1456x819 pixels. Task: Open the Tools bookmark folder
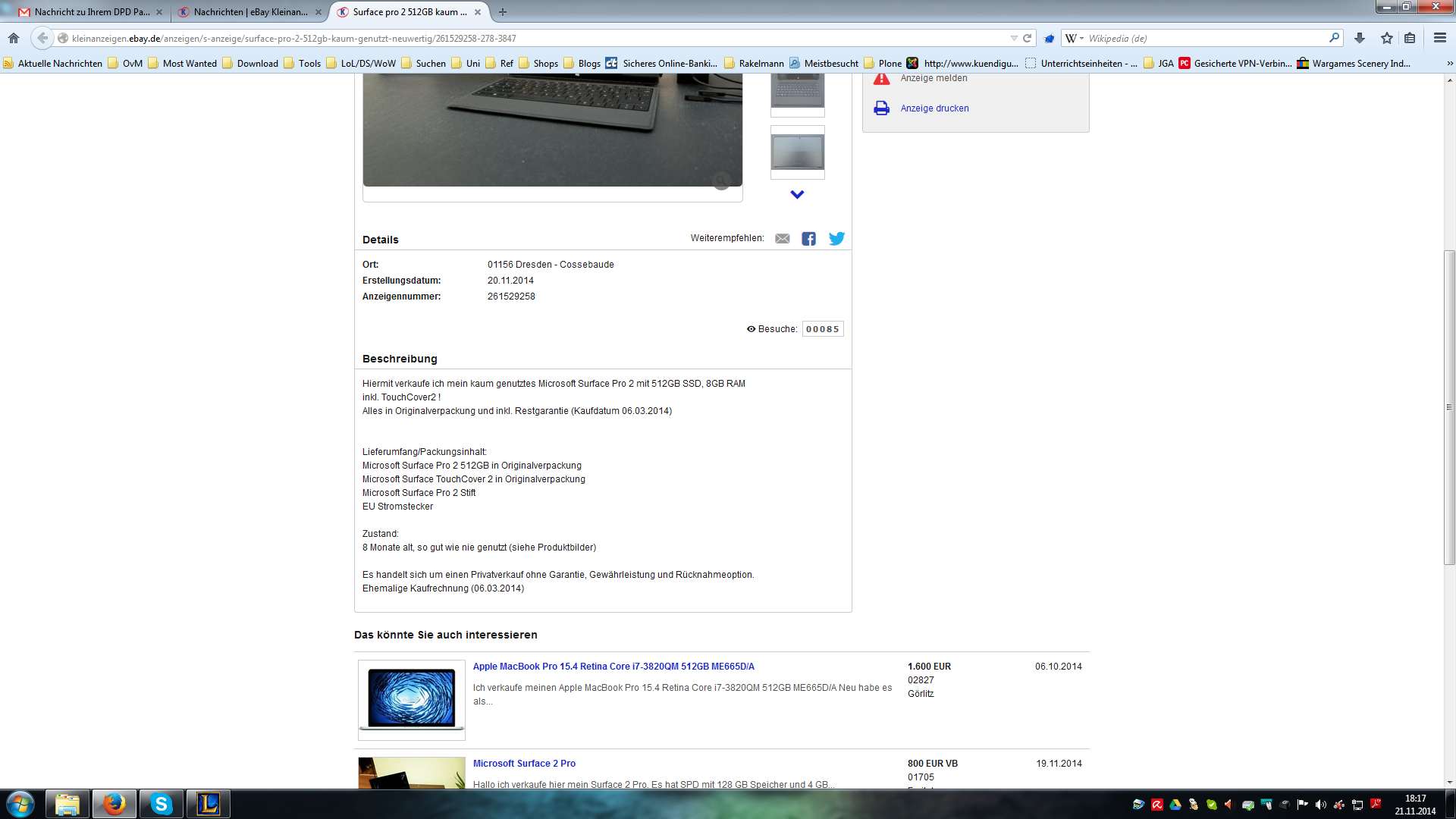coord(302,64)
